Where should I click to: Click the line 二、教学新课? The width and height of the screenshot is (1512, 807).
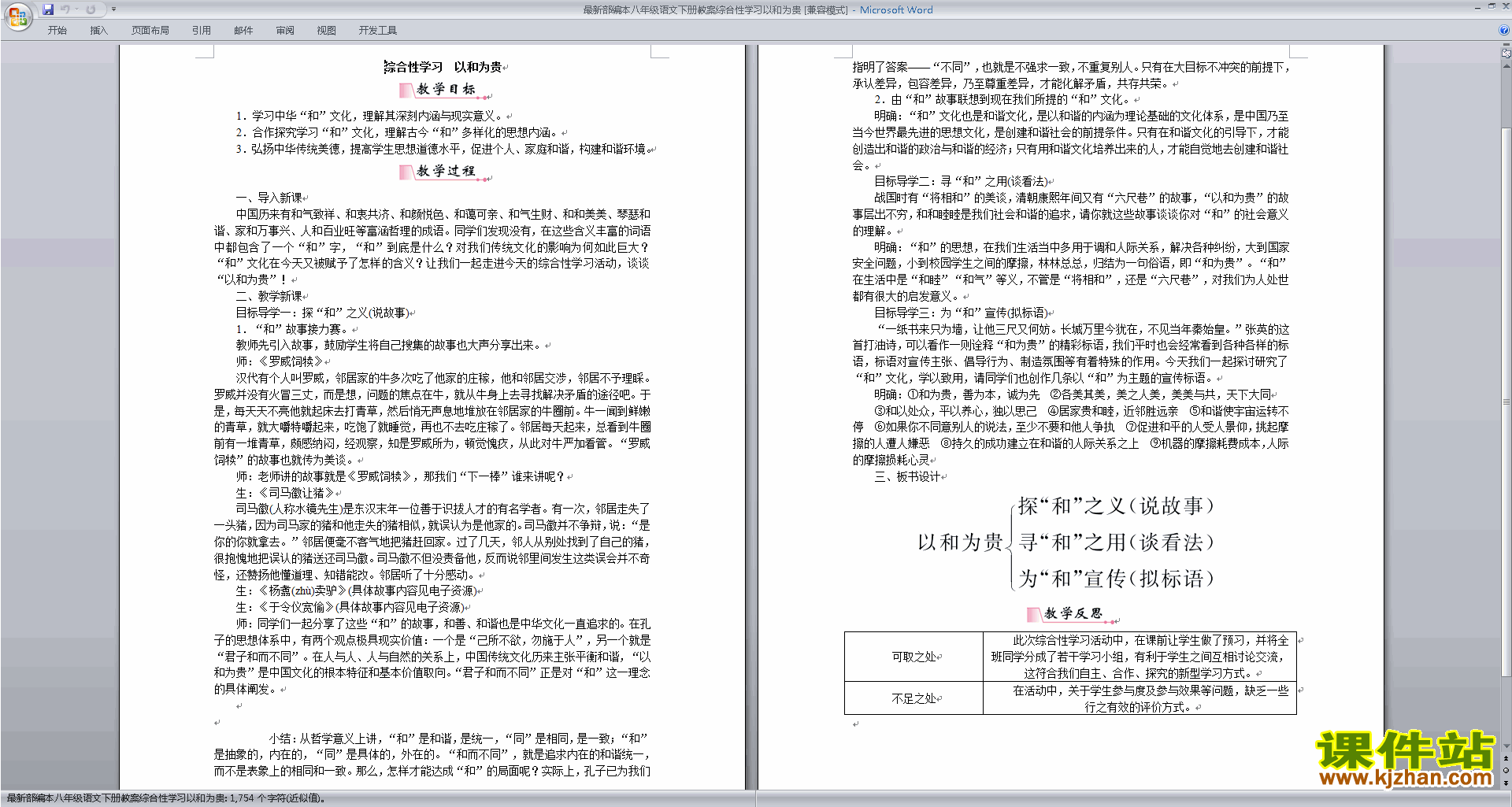[x=269, y=296]
